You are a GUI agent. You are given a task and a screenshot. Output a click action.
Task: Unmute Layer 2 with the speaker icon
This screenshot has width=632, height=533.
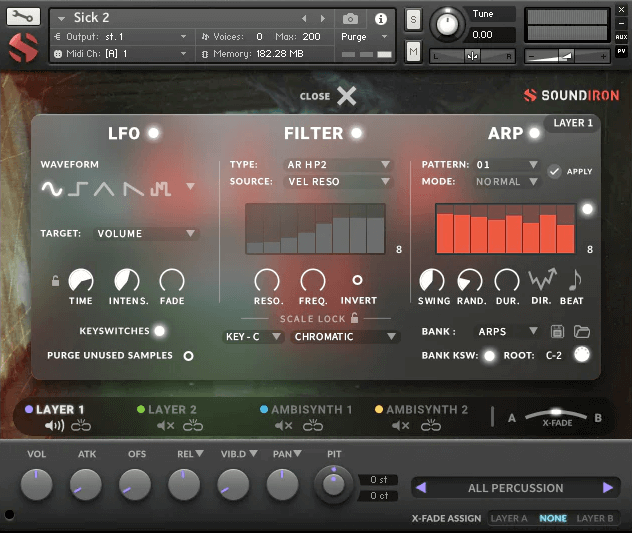point(166,425)
